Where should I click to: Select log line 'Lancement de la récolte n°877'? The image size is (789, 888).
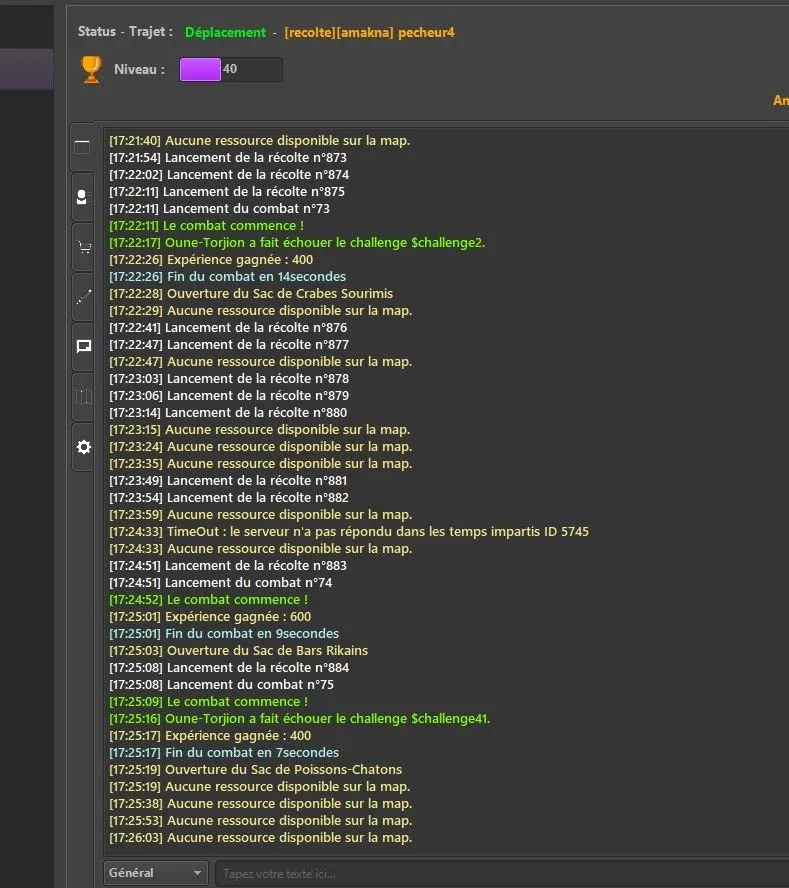[x=229, y=344]
